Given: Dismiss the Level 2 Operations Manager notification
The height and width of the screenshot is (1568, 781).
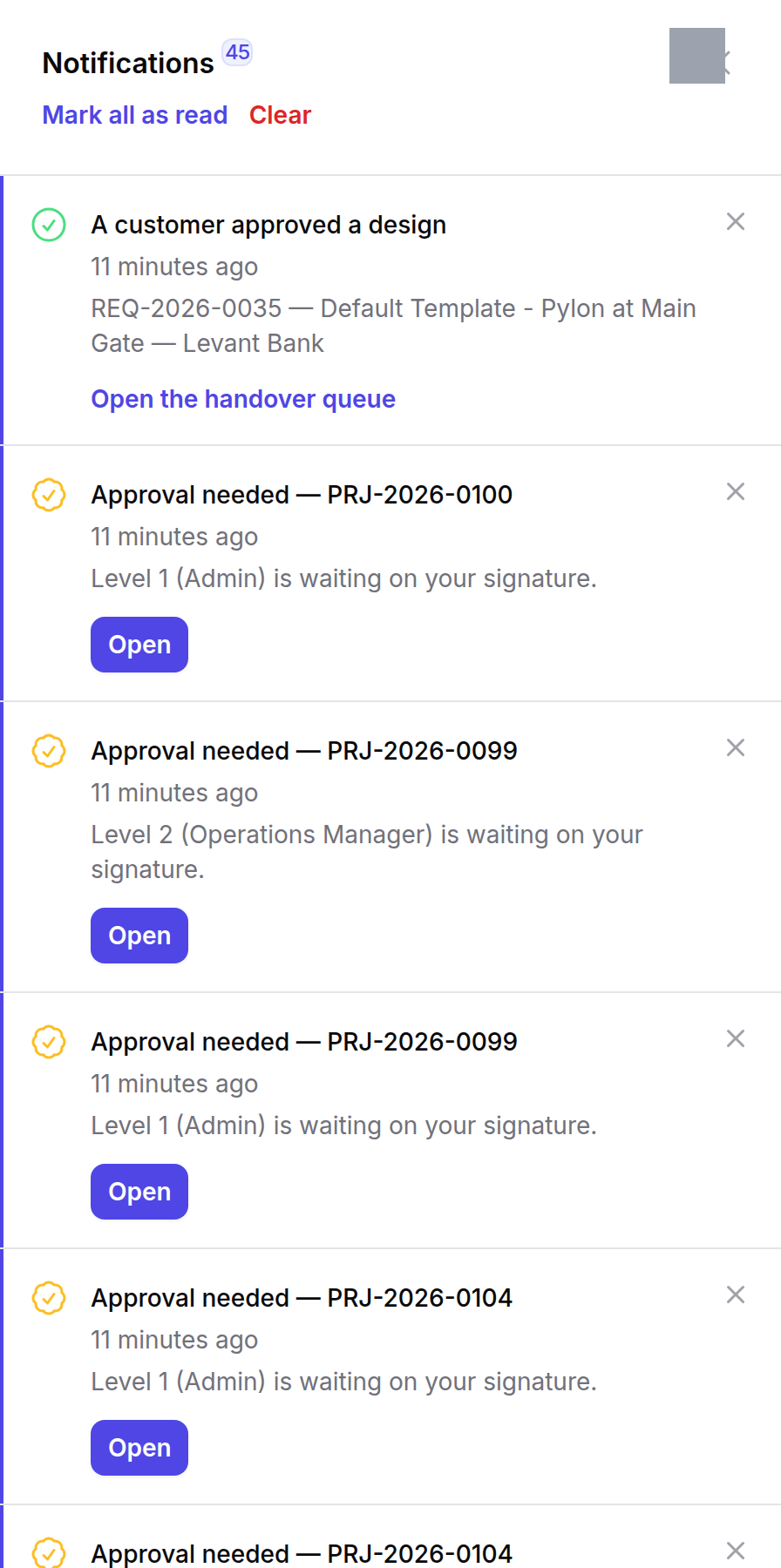Looking at the screenshot, I should pos(736,748).
